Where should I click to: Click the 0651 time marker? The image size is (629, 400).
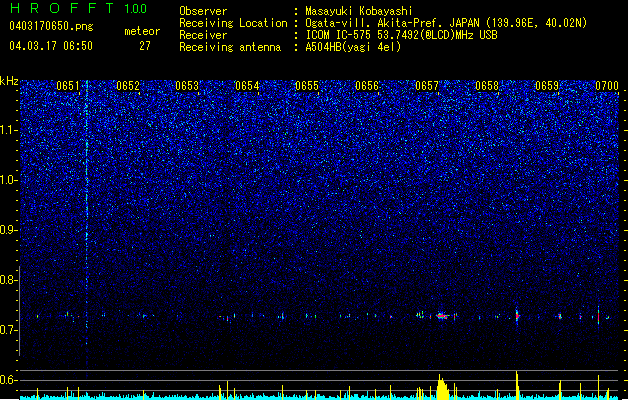pyautogui.click(x=68, y=86)
